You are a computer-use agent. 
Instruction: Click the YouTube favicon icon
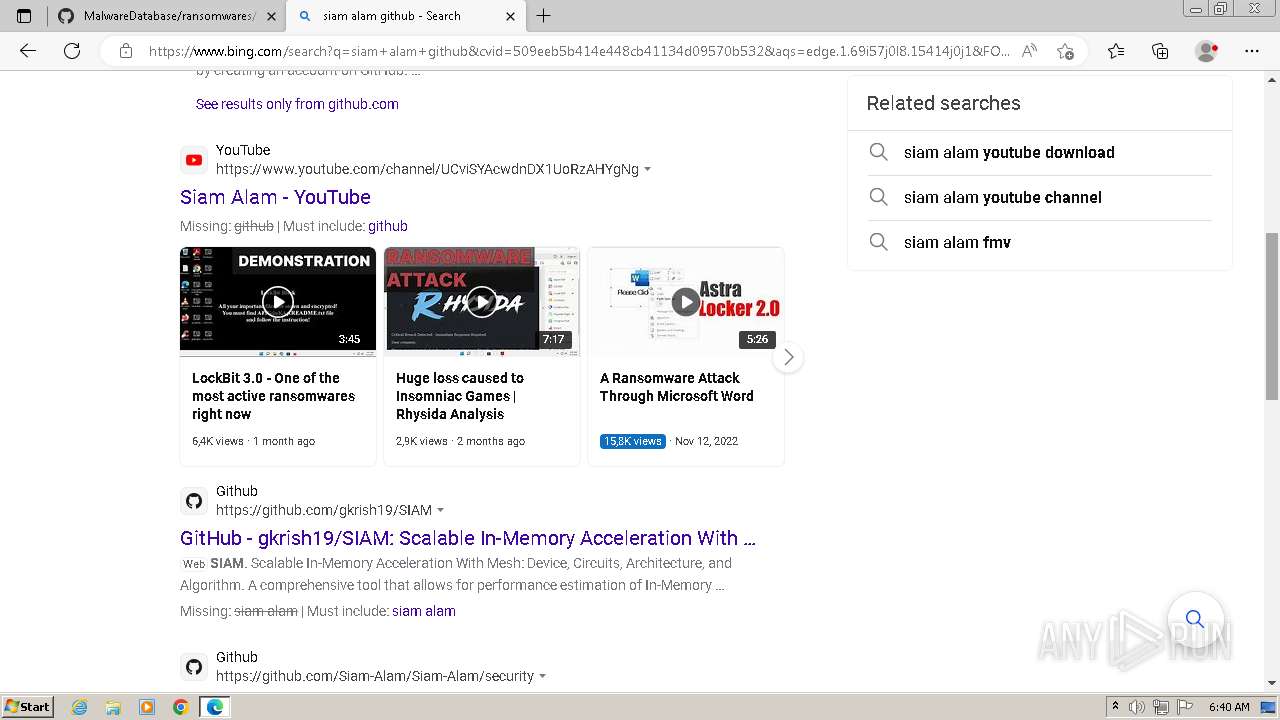pos(194,160)
